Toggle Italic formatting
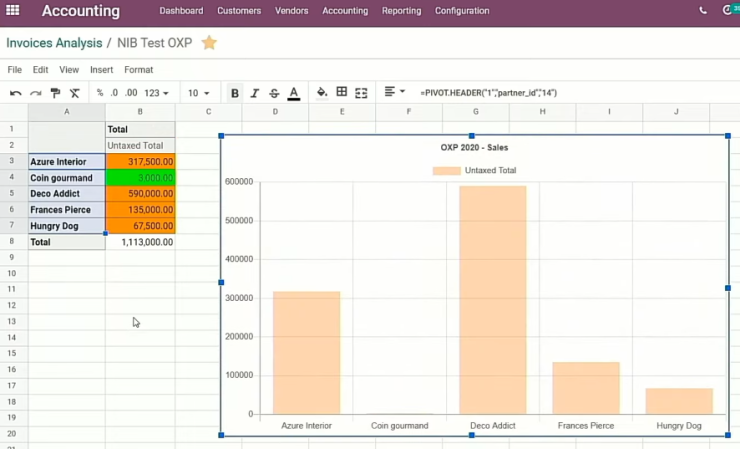Viewport: 740px width, 449px height. [x=254, y=93]
